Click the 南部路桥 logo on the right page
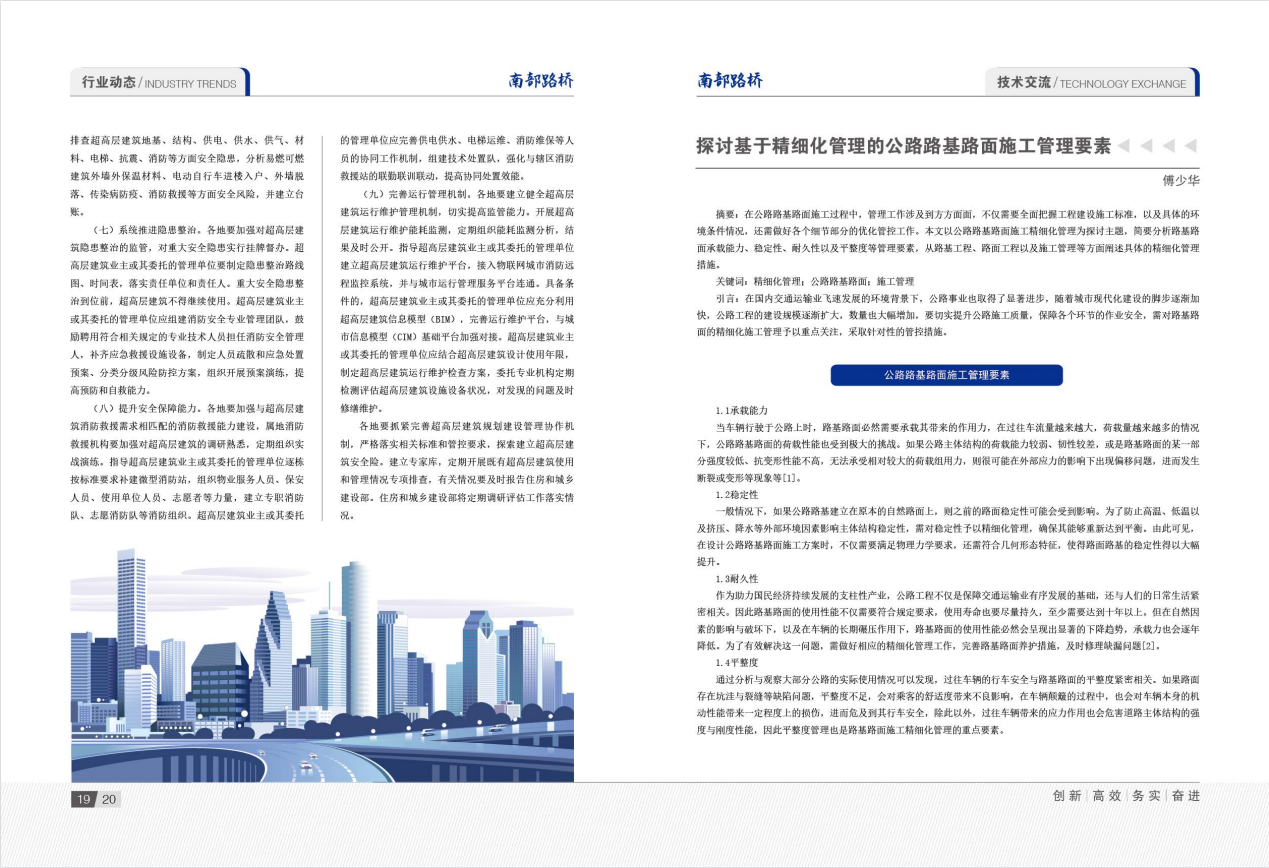 [x=730, y=81]
